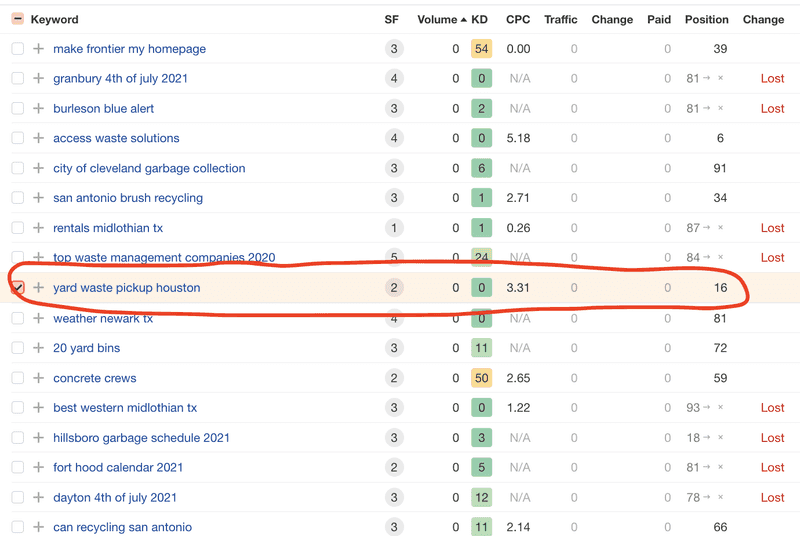Expand the san antonio brush recycling row
800x536 pixels.
(x=38, y=198)
